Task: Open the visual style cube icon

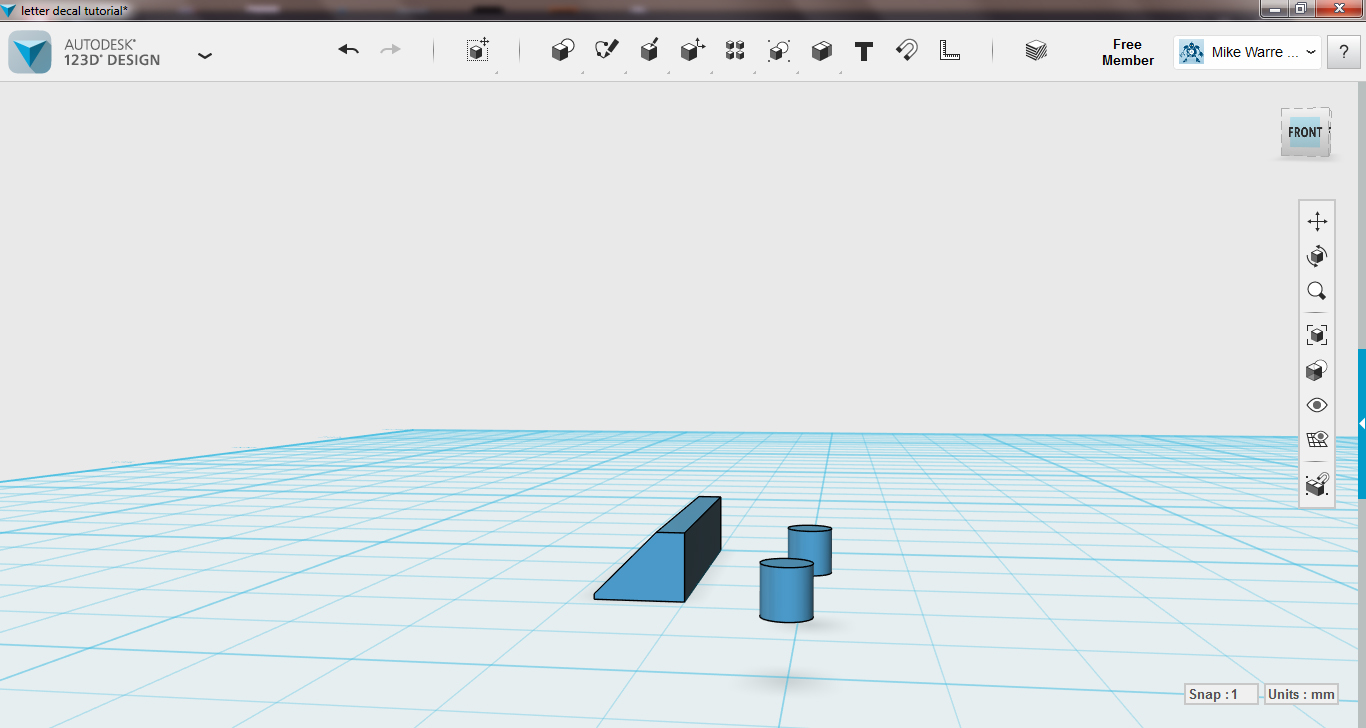Action: [x=1317, y=370]
